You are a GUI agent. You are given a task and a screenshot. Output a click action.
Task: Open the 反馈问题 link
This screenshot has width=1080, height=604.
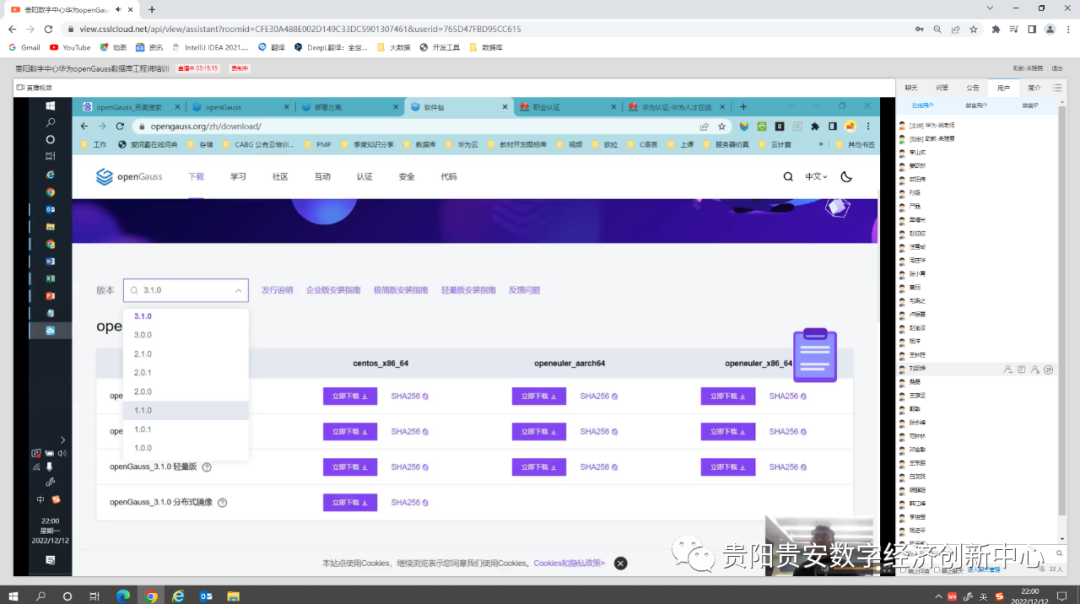click(x=524, y=291)
